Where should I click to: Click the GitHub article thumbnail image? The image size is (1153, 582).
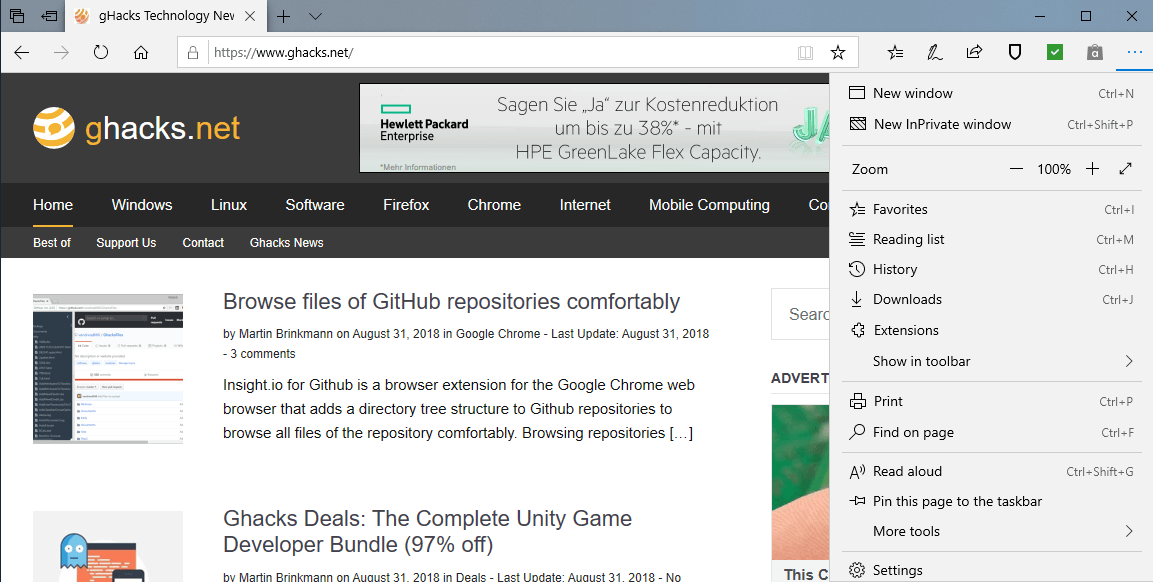tap(108, 369)
